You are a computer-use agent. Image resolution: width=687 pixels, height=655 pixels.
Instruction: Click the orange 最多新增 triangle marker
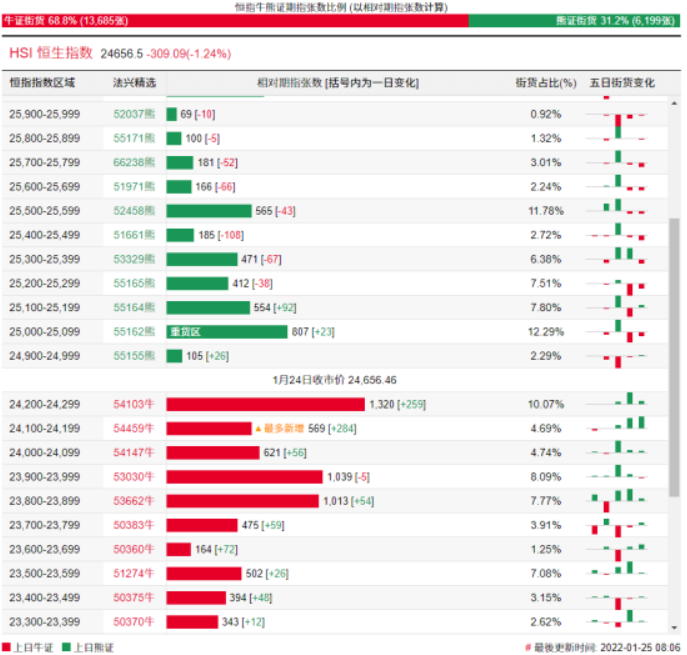(258, 428)
